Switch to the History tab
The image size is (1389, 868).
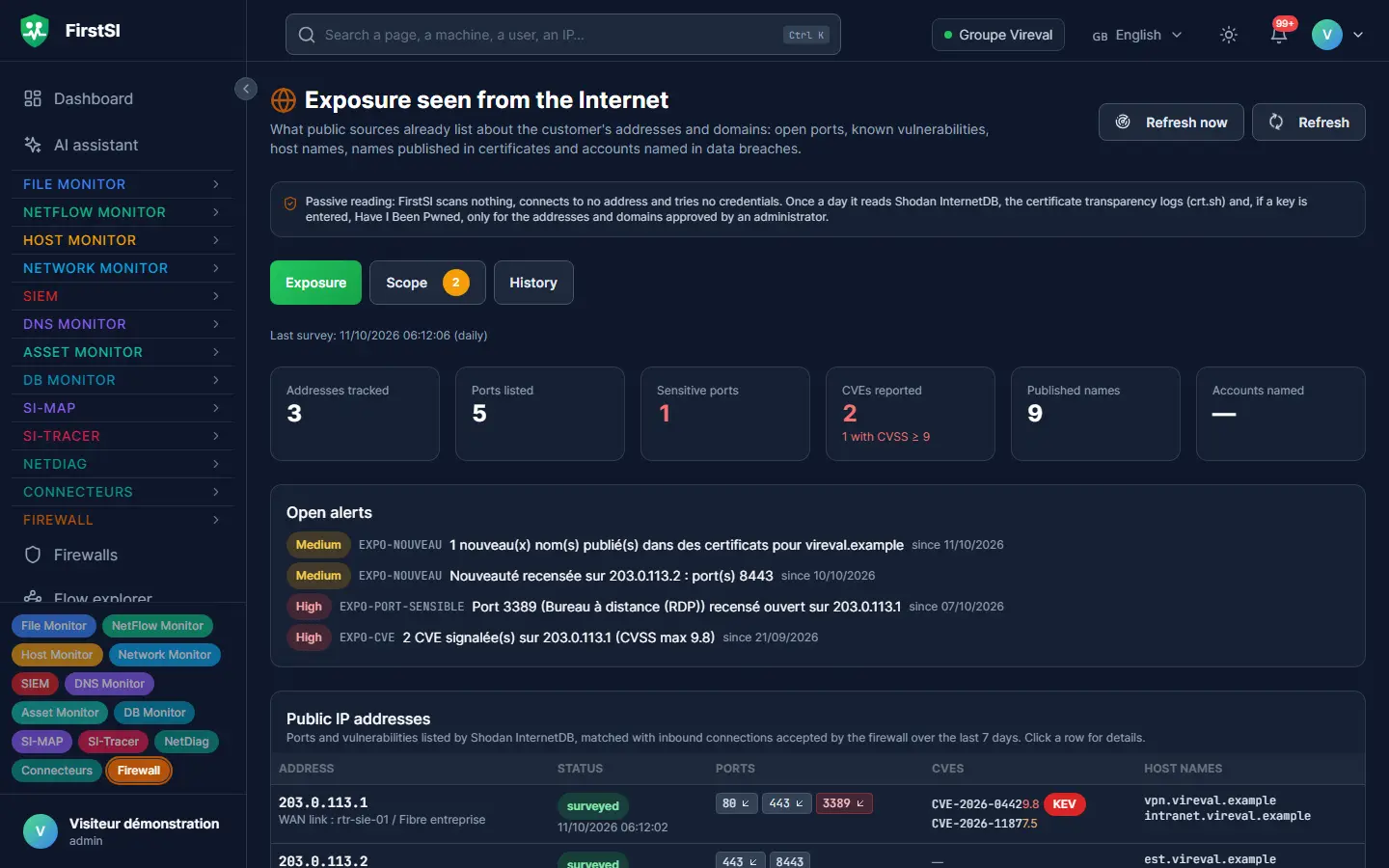(x=533, y=283)
